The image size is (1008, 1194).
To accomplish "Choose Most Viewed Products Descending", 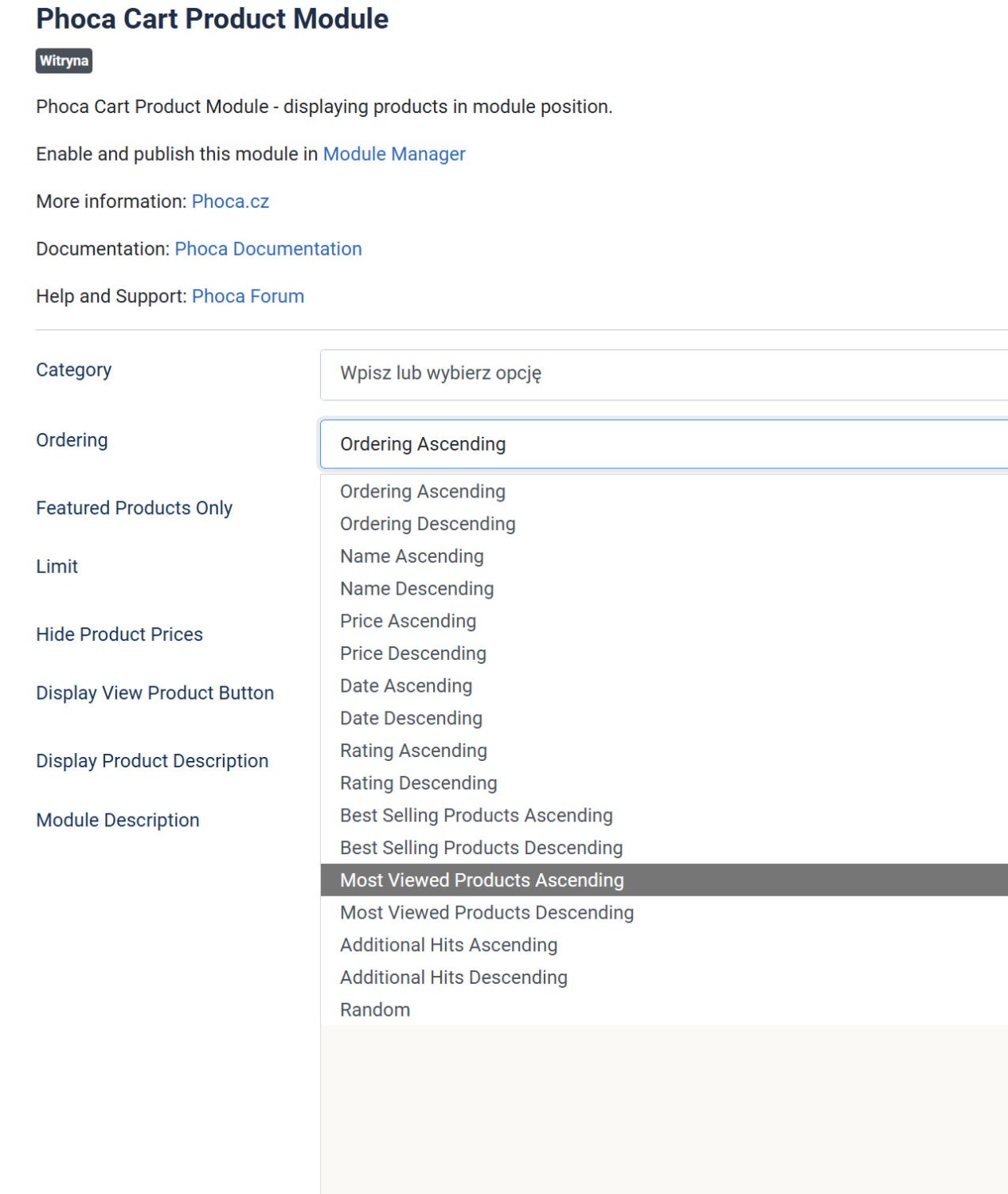I will [486, 913].
